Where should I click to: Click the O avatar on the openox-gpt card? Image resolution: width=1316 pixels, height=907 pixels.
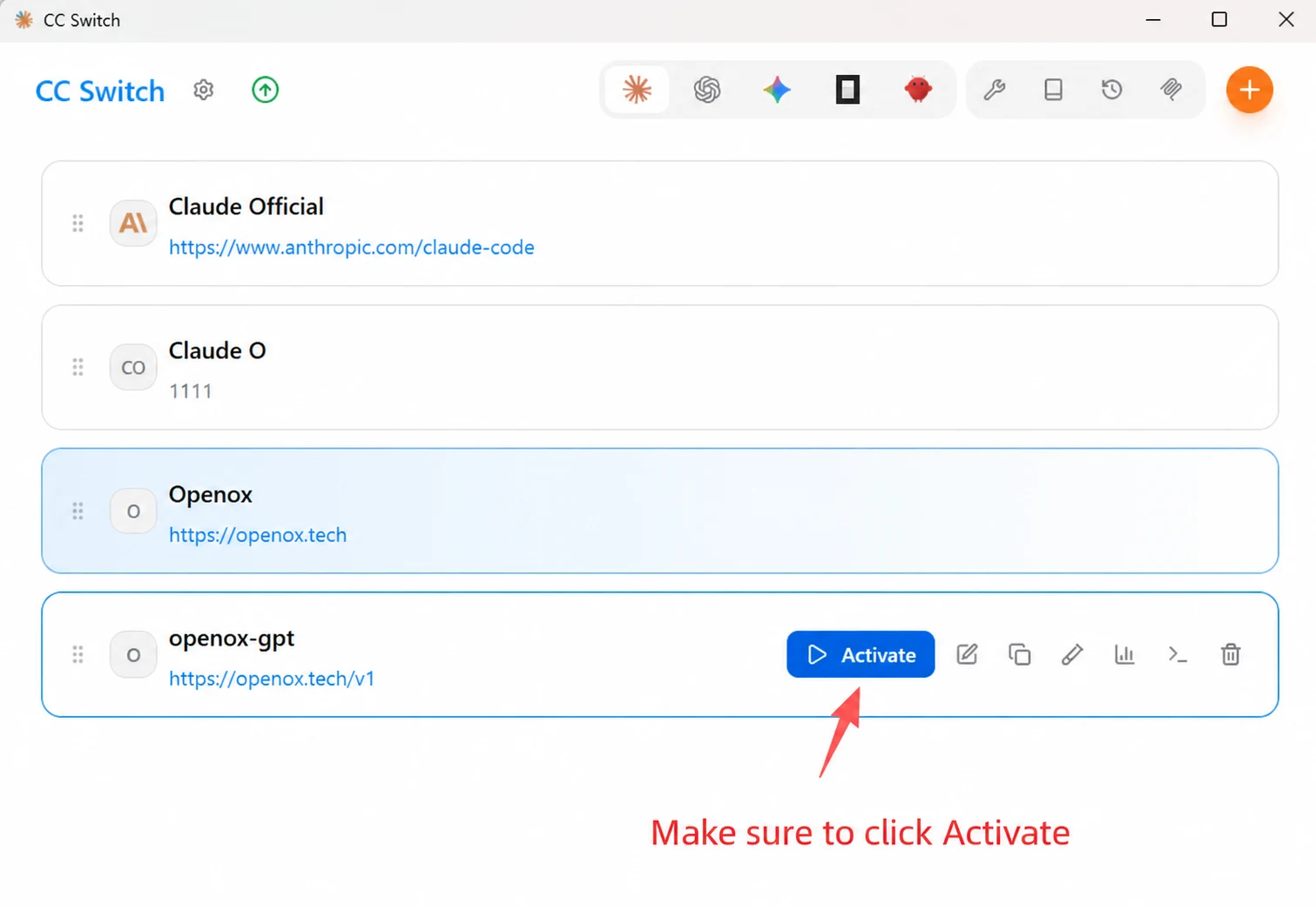[x=133, y=654]
